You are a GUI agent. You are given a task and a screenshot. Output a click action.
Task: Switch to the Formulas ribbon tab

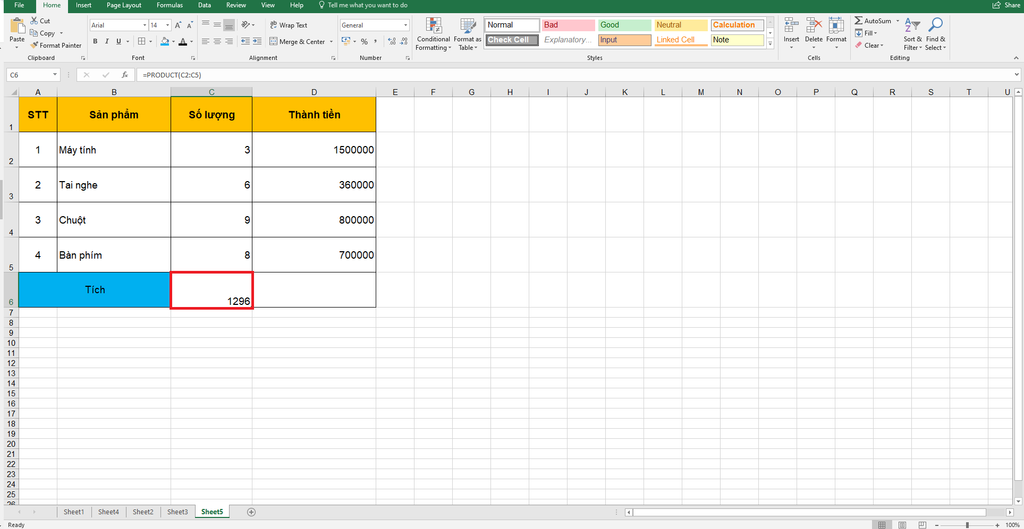(170, 5)
